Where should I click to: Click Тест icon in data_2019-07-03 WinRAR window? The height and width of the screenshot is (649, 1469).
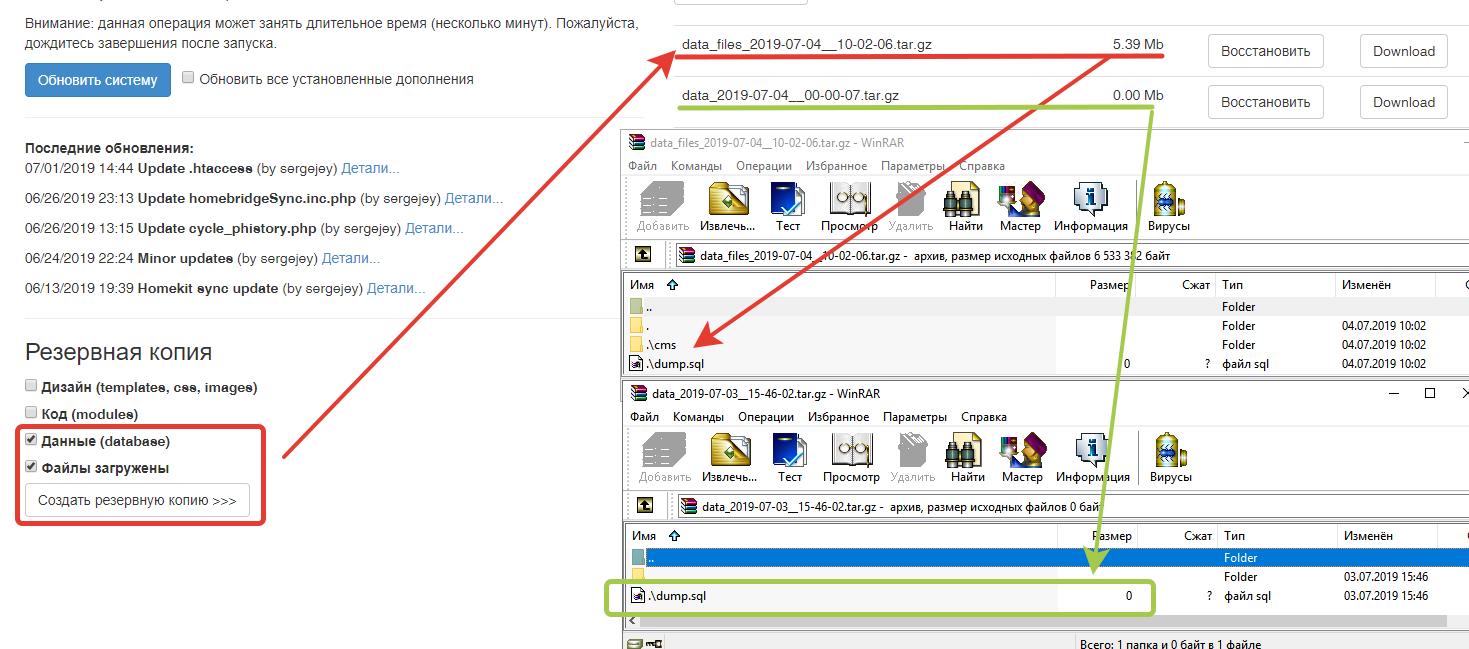point(790,458)
